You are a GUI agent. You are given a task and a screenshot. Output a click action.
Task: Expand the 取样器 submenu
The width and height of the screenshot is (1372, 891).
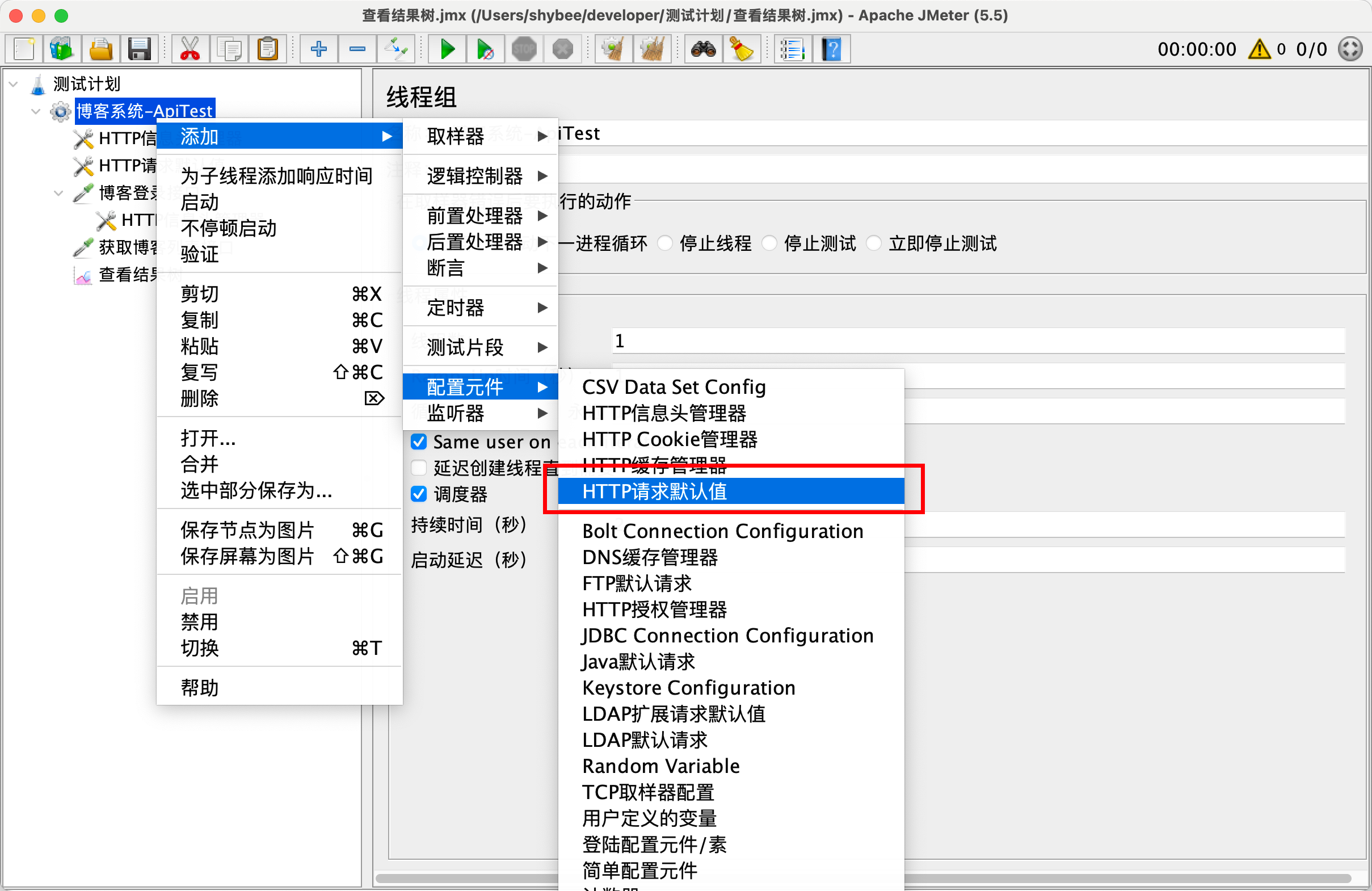480,136
